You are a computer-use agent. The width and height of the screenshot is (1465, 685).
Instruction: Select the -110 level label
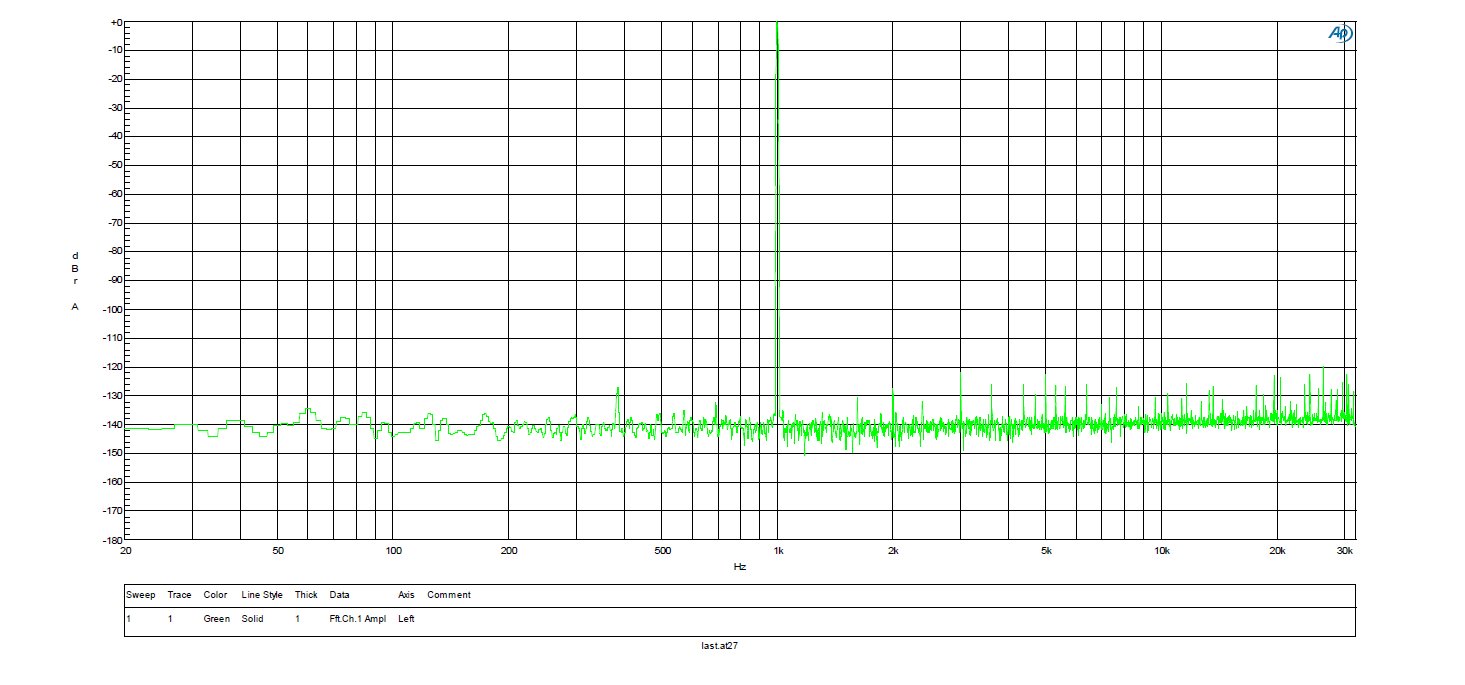pyautogui.click(x=112, y=338)
